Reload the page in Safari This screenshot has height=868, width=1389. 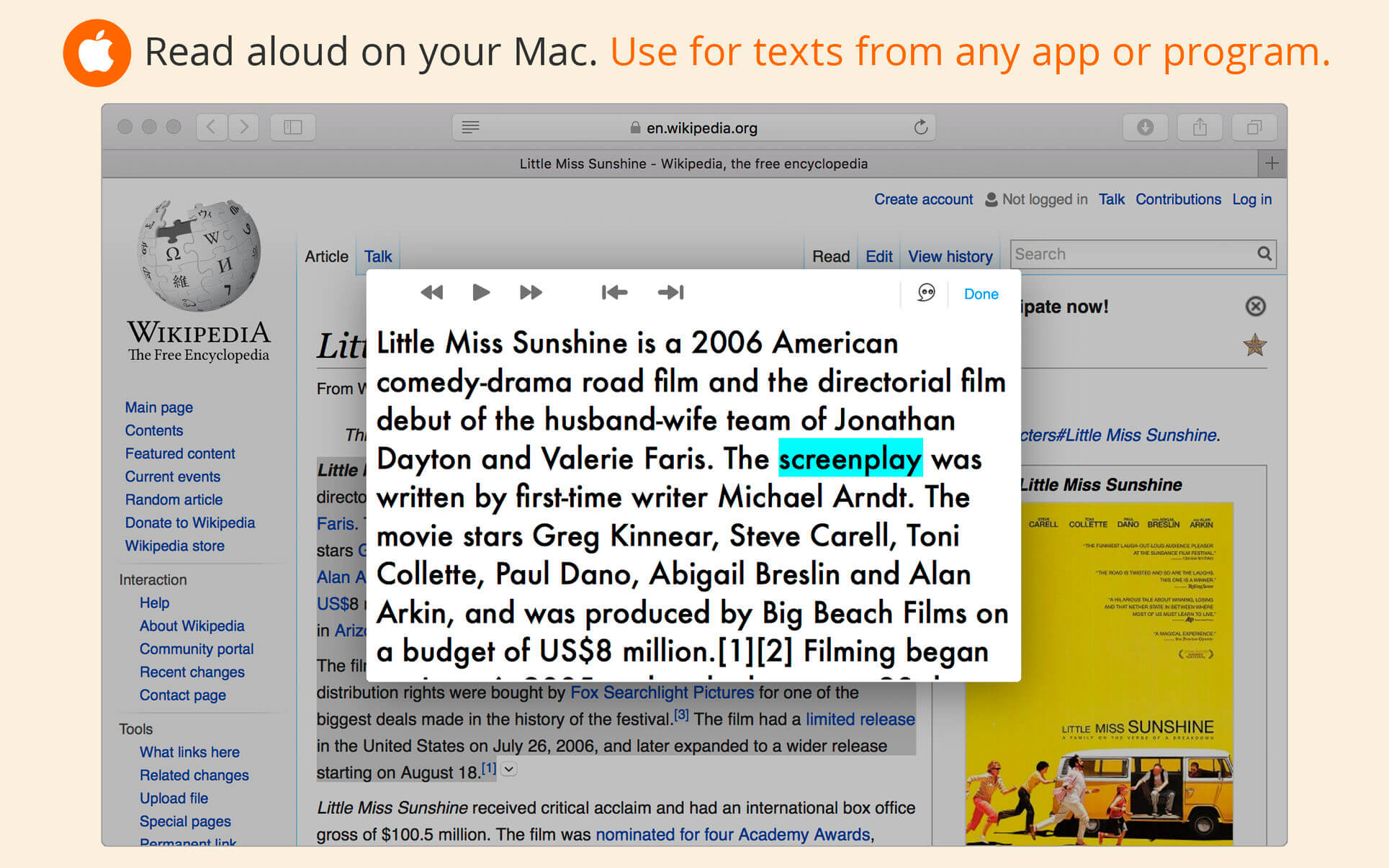click(x=920, y=127)
